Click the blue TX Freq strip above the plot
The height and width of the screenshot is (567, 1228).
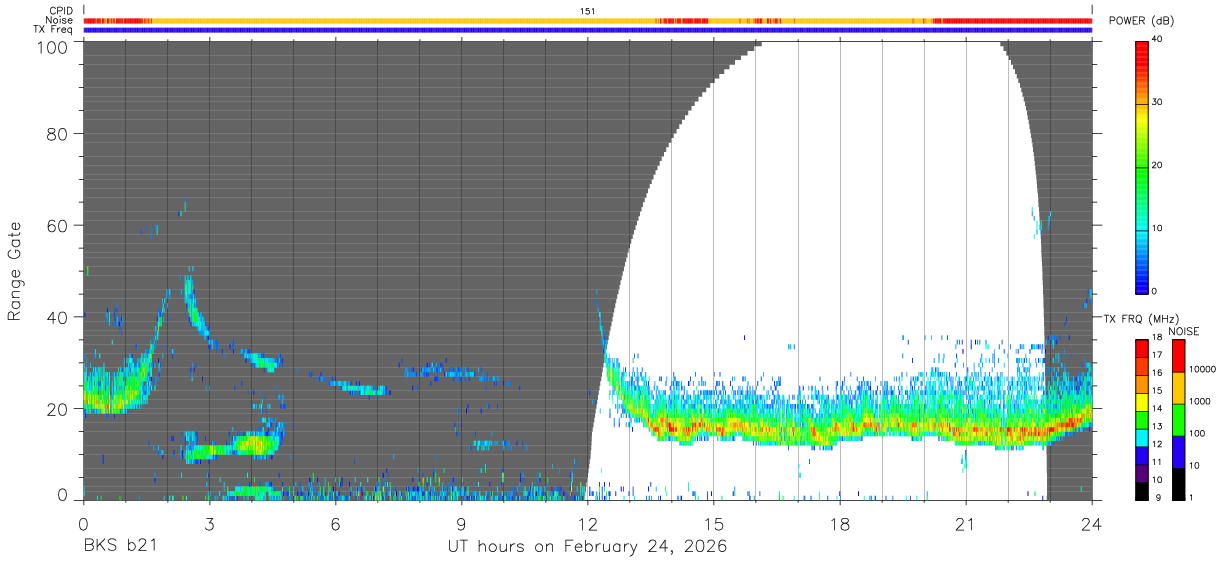pos(588,30)
